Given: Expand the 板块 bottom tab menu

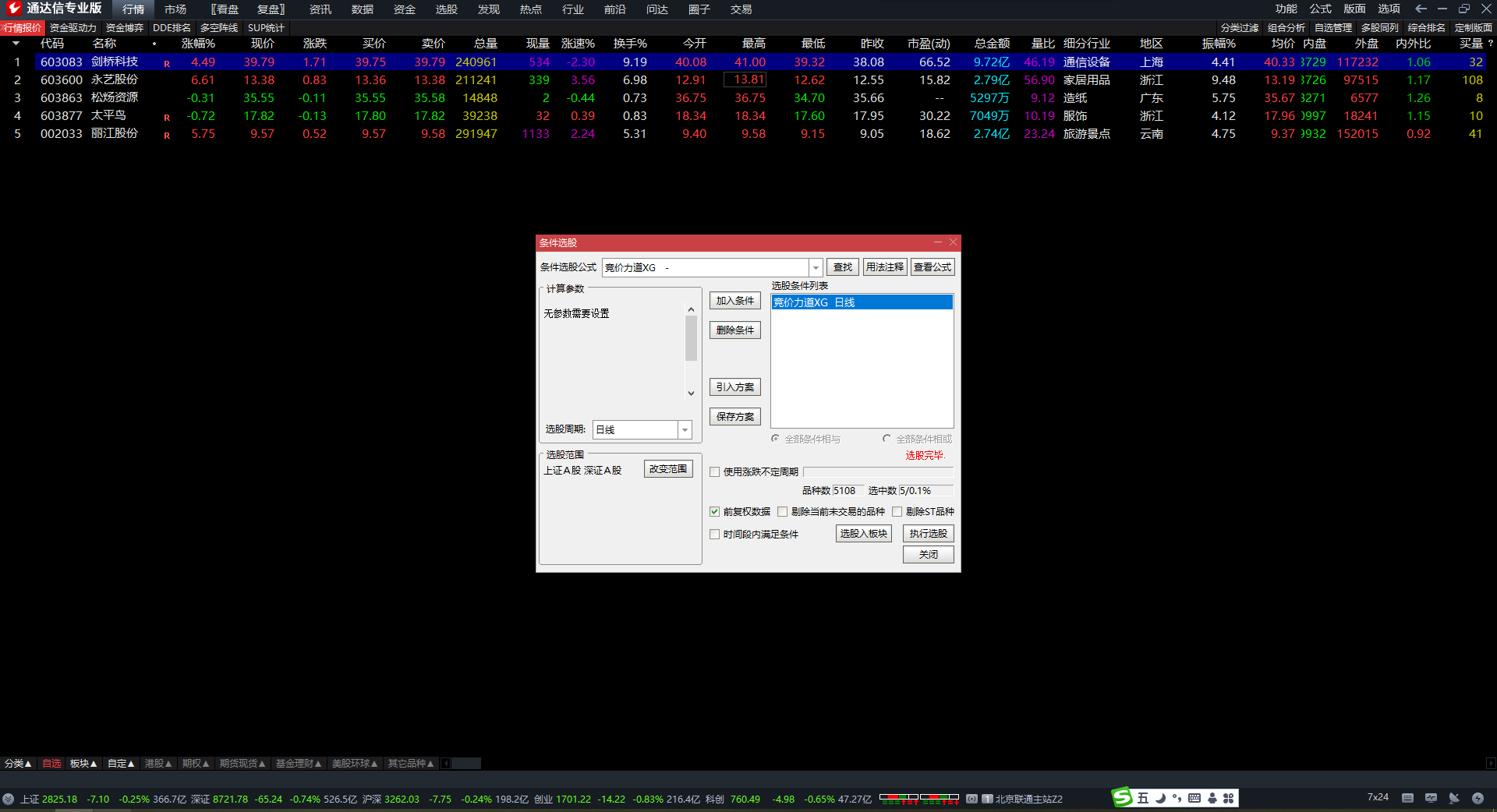Looking at the screenshot, I should 83,764.
